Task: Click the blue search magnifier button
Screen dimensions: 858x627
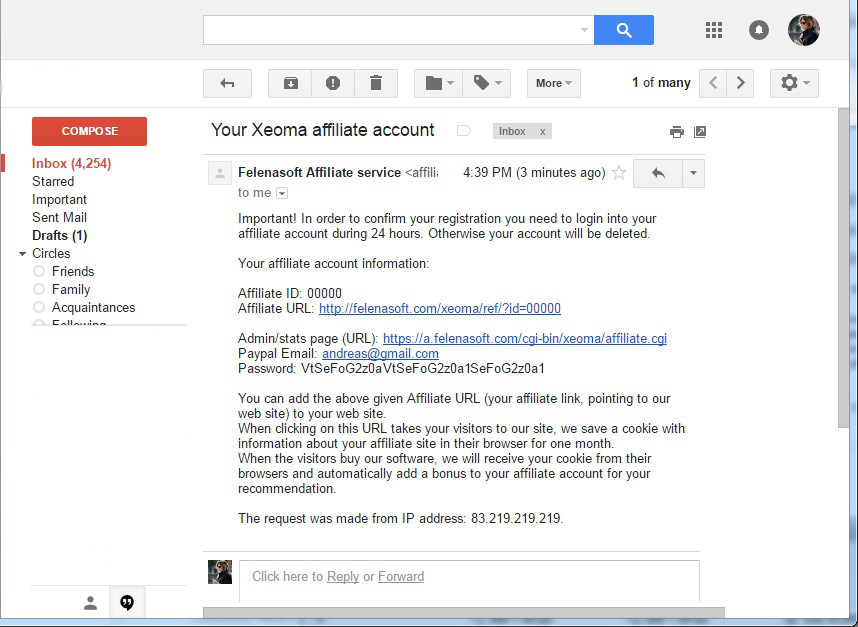Action: click(x=623, y=30)
